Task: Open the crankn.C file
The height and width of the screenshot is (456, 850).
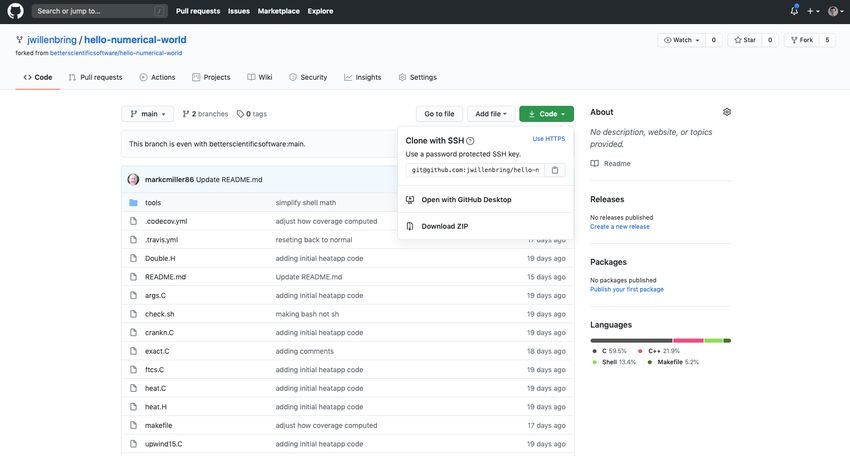Action: click(159, 332)
